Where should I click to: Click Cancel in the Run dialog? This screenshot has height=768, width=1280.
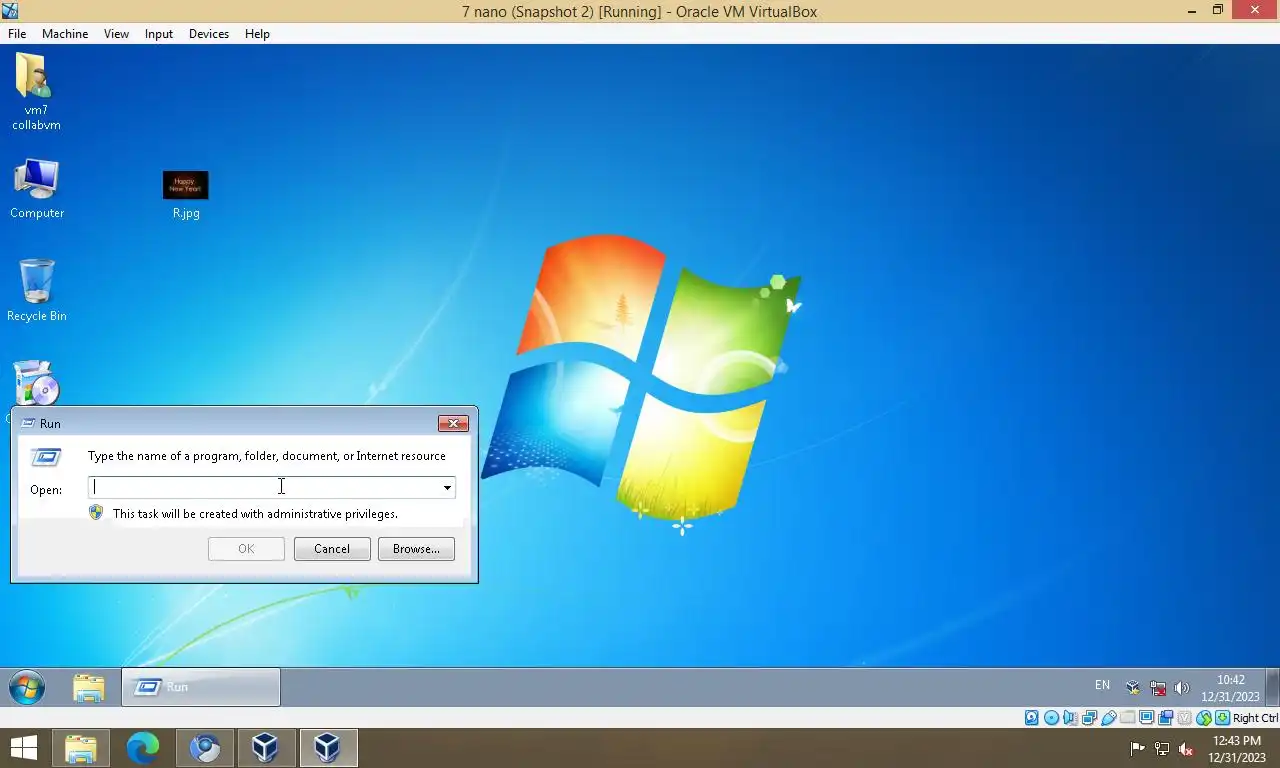(332, 549)
